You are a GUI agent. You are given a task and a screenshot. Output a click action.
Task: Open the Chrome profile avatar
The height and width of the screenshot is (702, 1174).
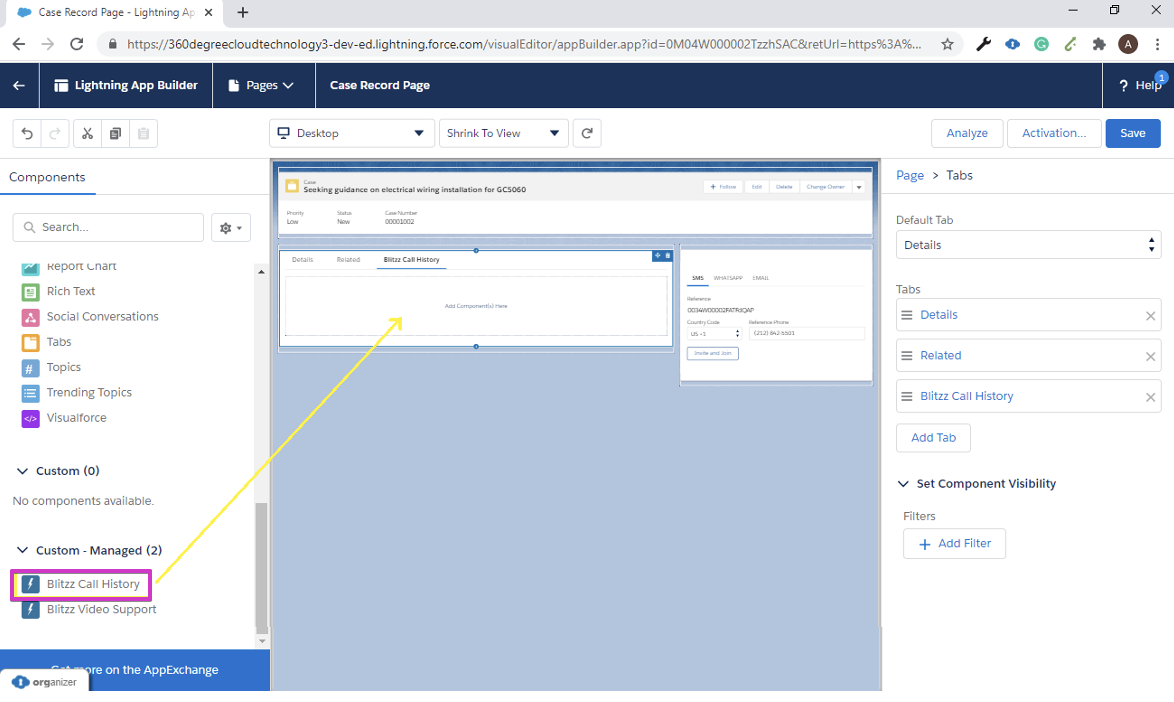click(x=1128, y=44)
